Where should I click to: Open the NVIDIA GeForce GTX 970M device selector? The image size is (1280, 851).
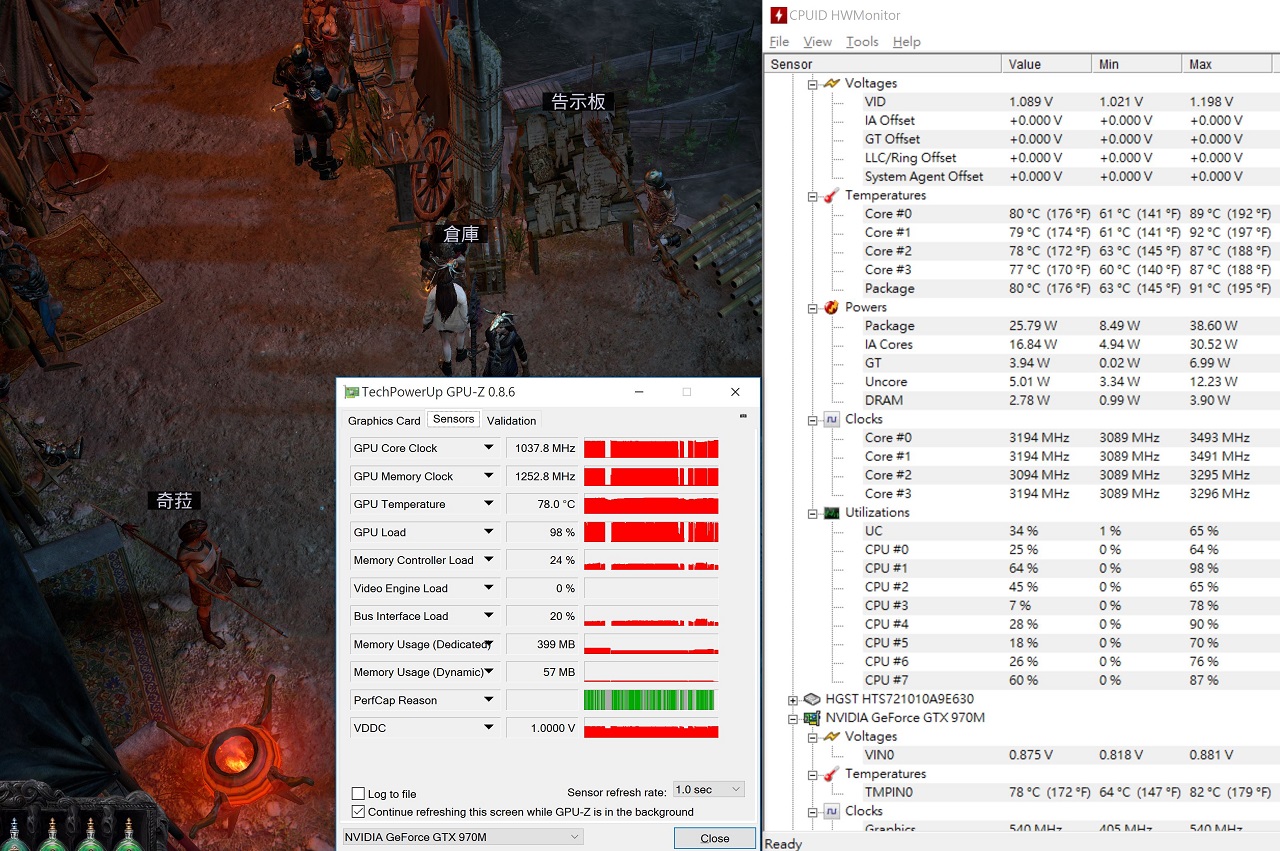click(462, 837)
